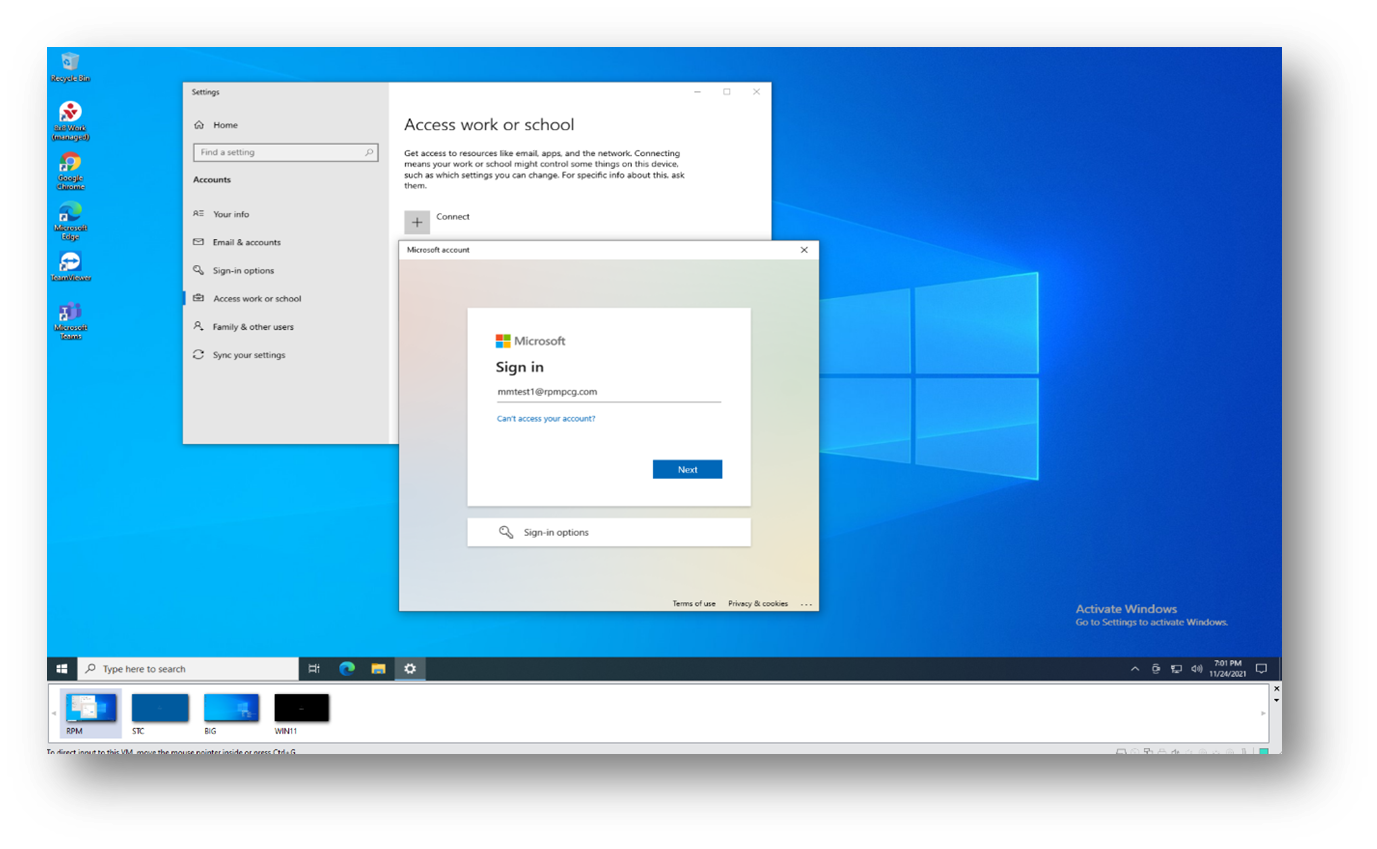
Task: Select the WIN11 virtual machine thumbnail
Action: [x=301, y=707]
